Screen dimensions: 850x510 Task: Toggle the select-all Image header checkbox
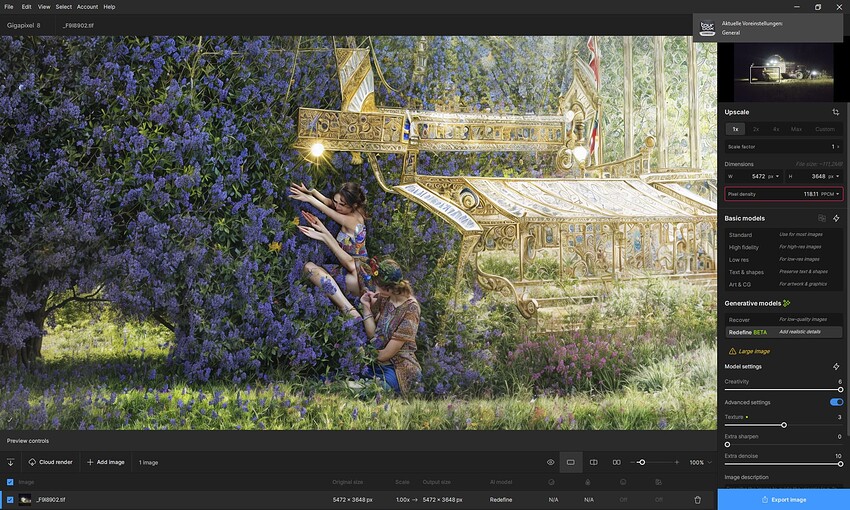click(x=10, y=482)
